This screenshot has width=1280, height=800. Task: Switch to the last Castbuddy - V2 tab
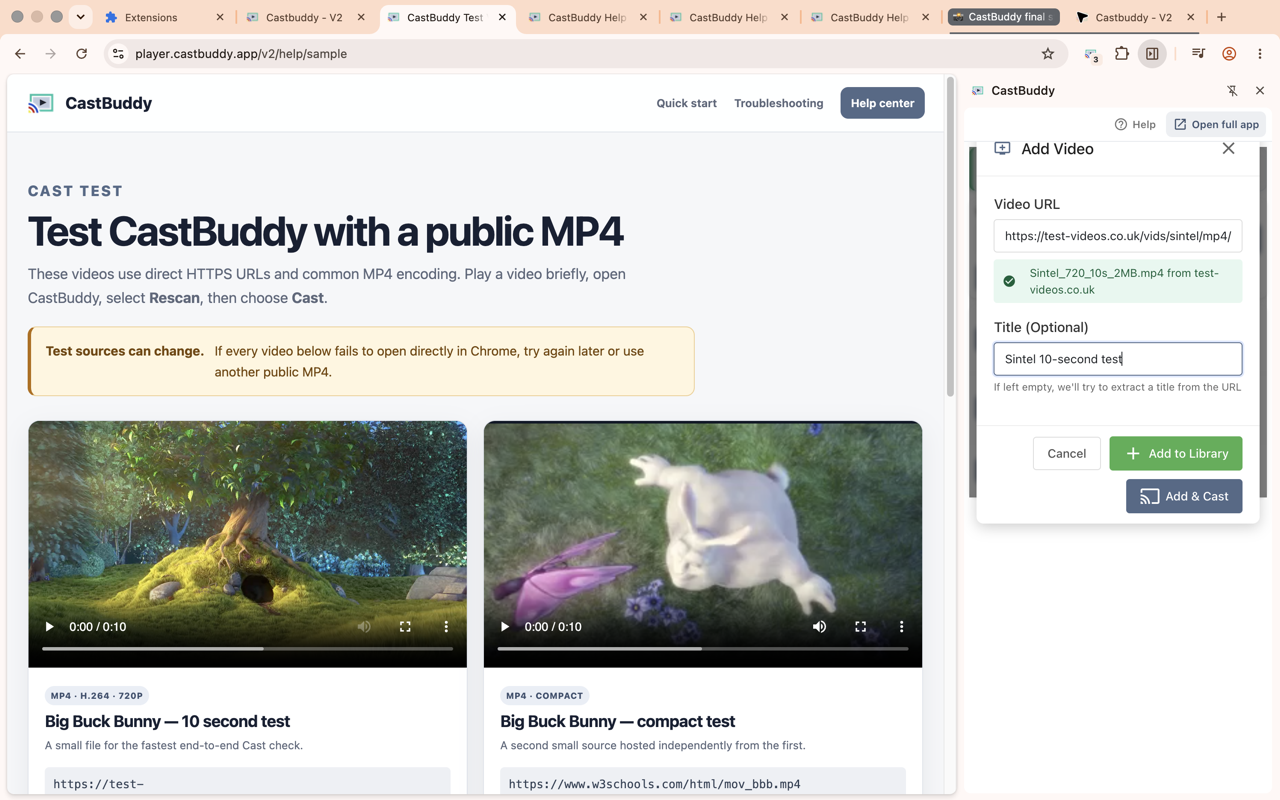[1134, 17]
